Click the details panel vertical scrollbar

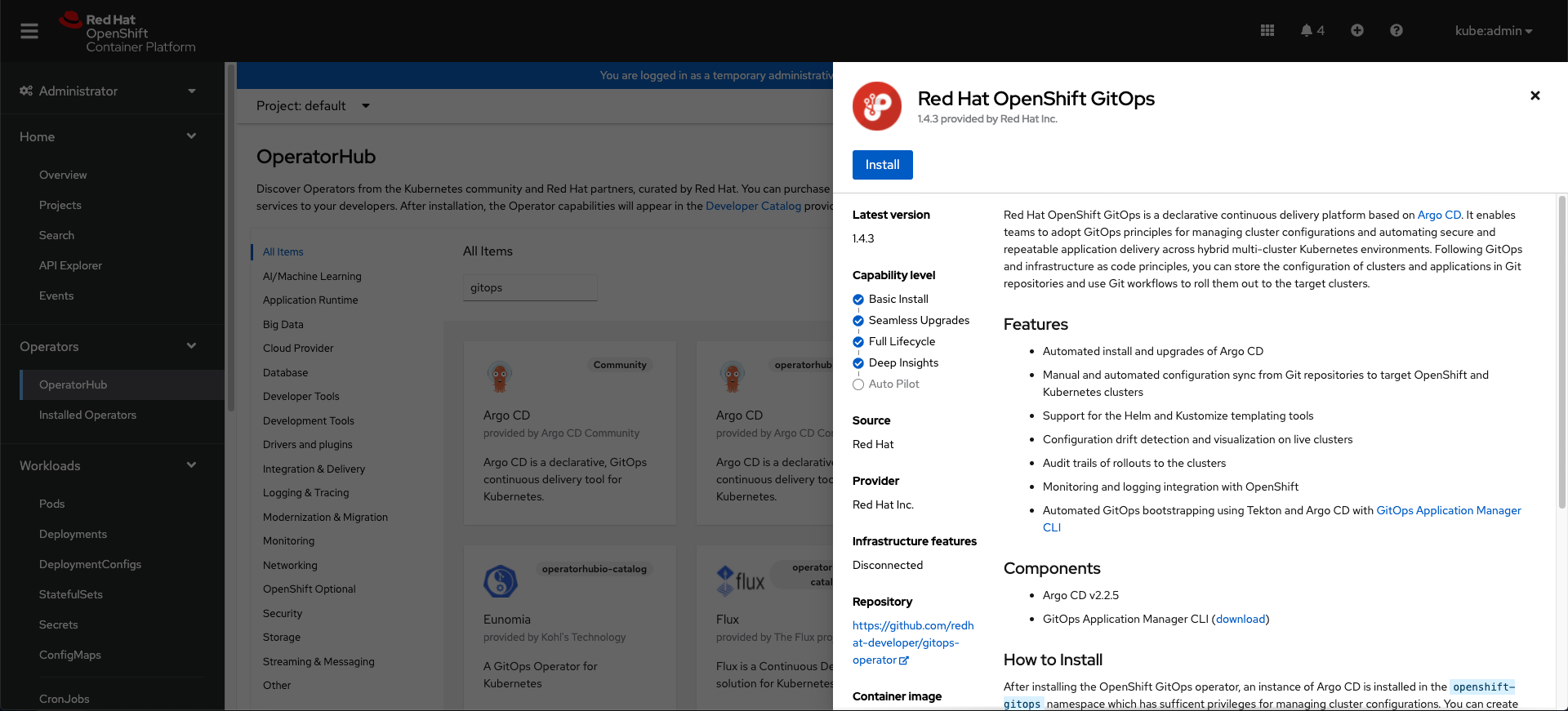1562,351
